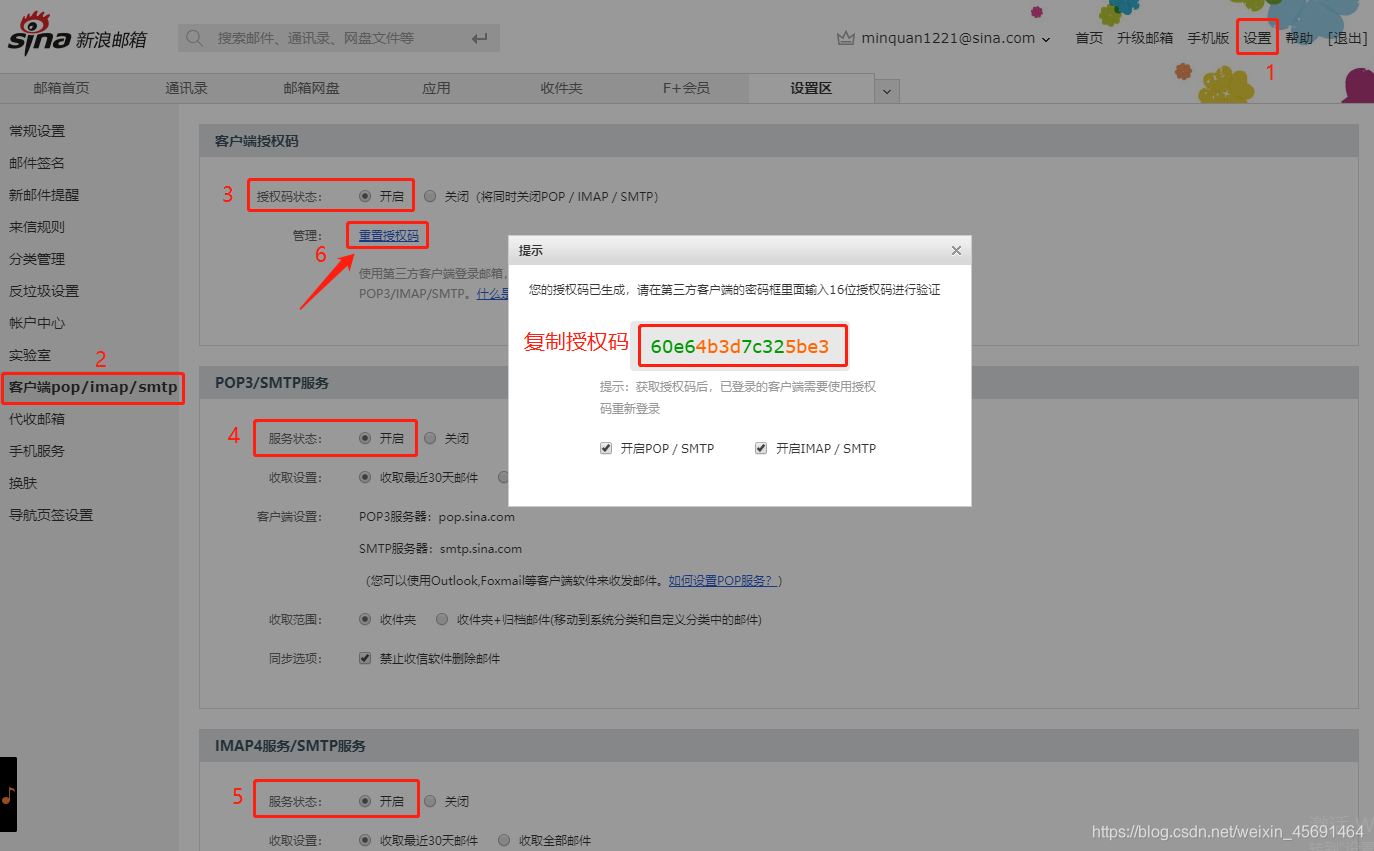Click the 升级邮箱 link
1374x851 pixels.
click(1145, 38)
